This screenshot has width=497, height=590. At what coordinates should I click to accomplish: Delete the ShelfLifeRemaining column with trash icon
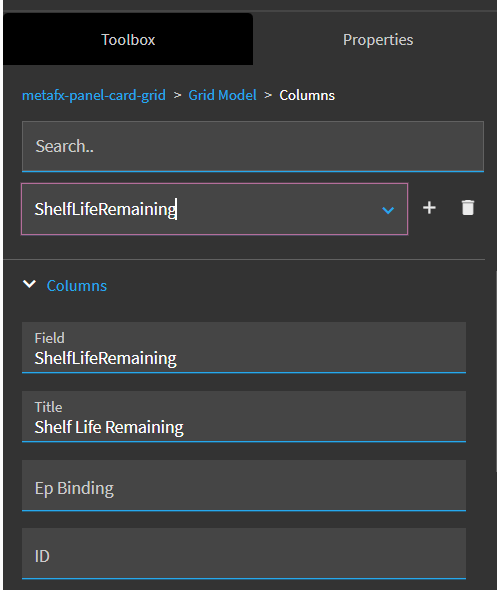[x=468, y=208]
